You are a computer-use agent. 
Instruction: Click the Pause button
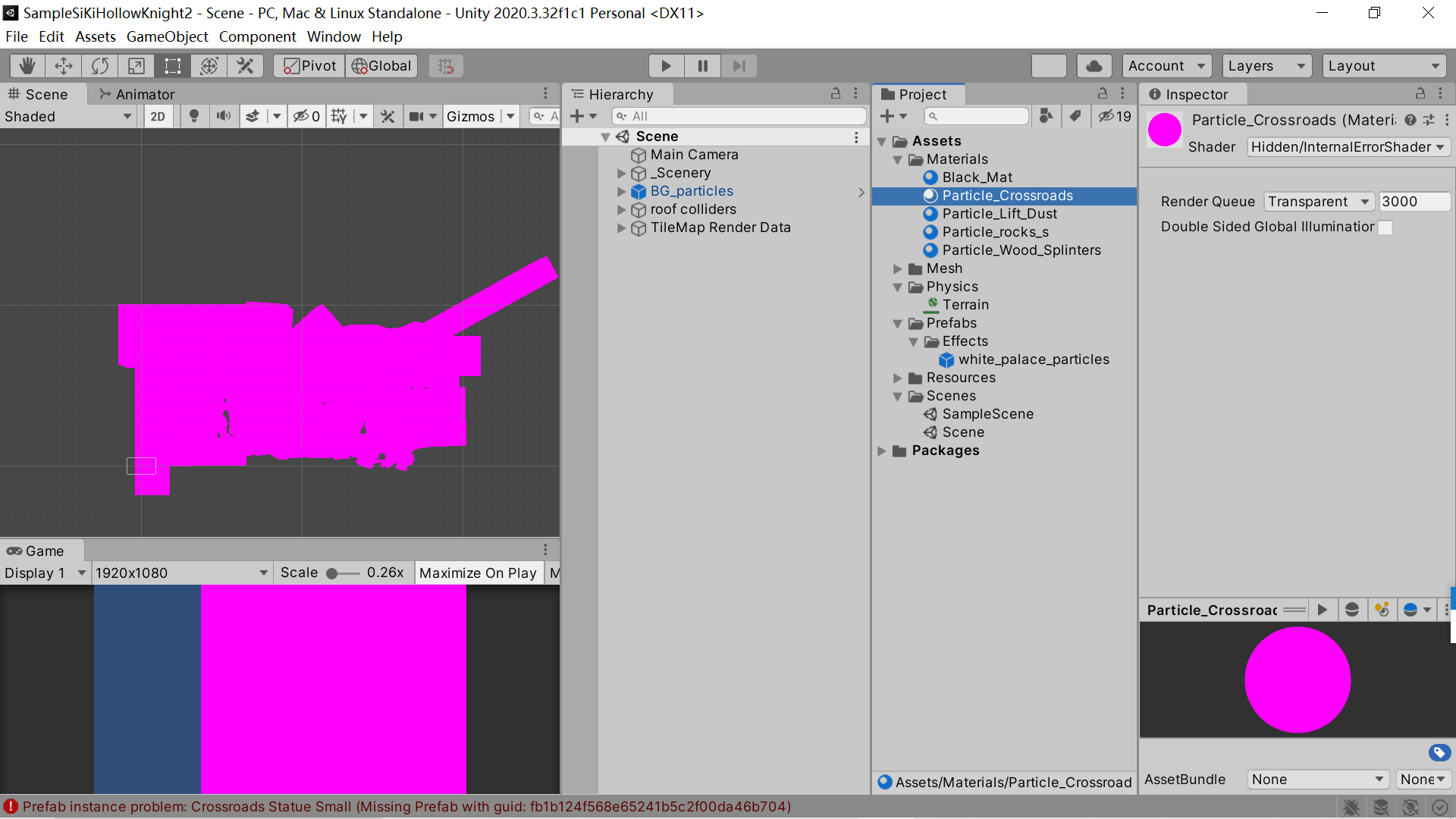[703, 66]
